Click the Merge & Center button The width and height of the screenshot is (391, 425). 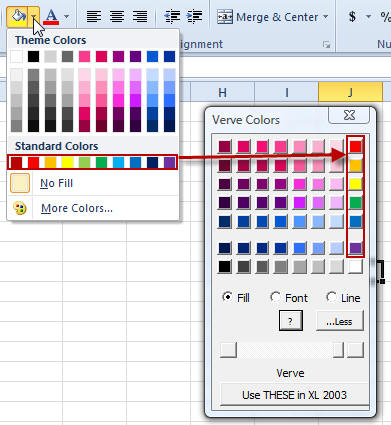pyautogui.click(x=268, y=17)
